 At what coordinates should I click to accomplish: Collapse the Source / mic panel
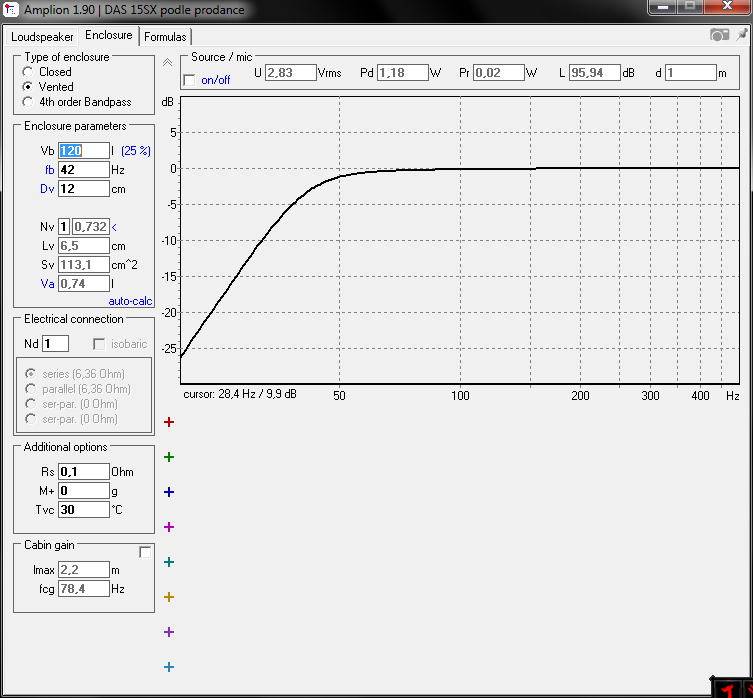[167, 62]
